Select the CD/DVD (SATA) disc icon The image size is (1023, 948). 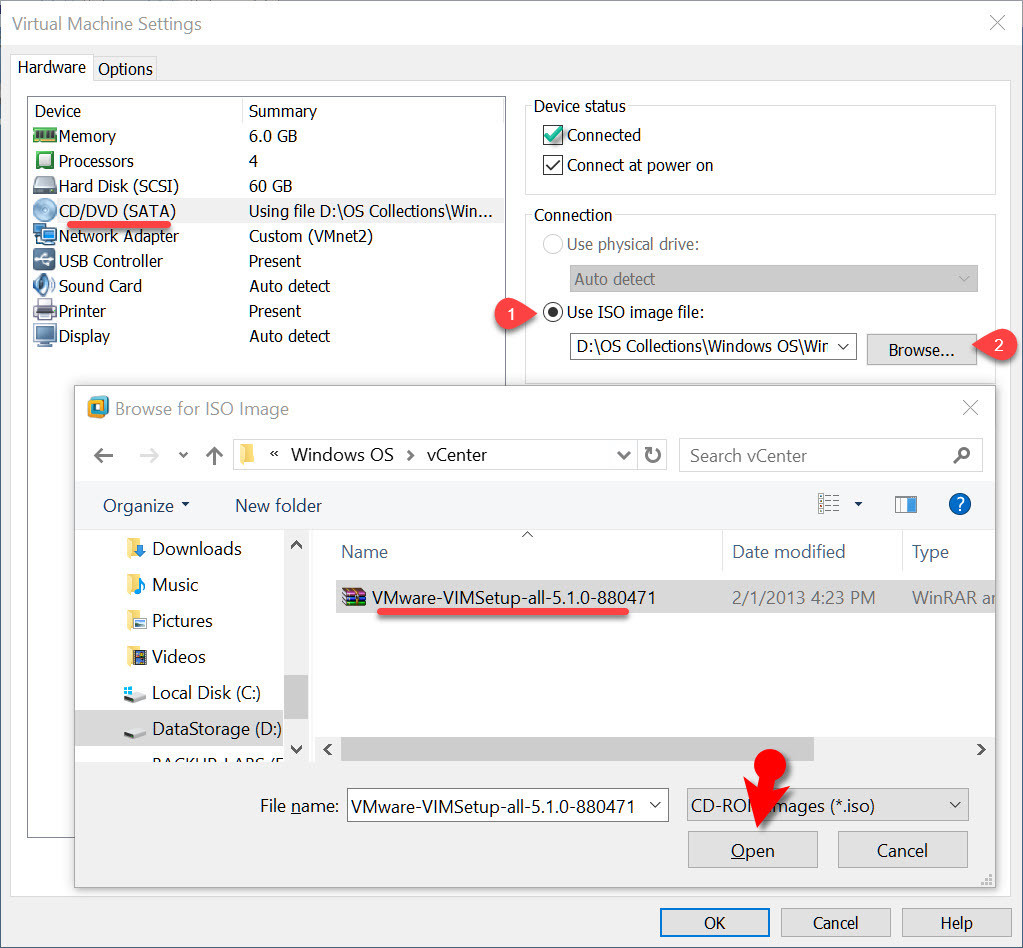pos(44,211)
